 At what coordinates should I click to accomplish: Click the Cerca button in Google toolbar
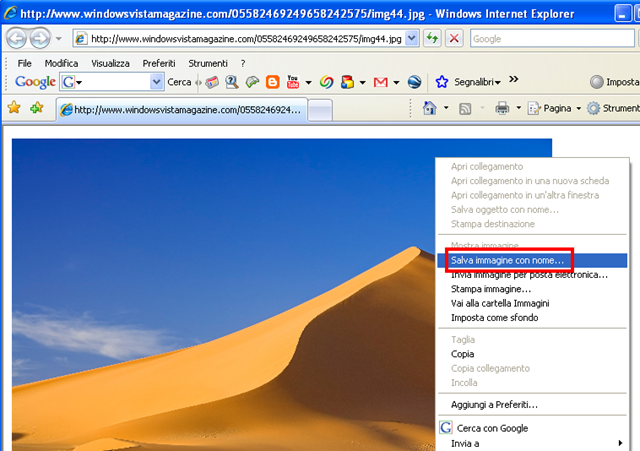pos(179,82)
